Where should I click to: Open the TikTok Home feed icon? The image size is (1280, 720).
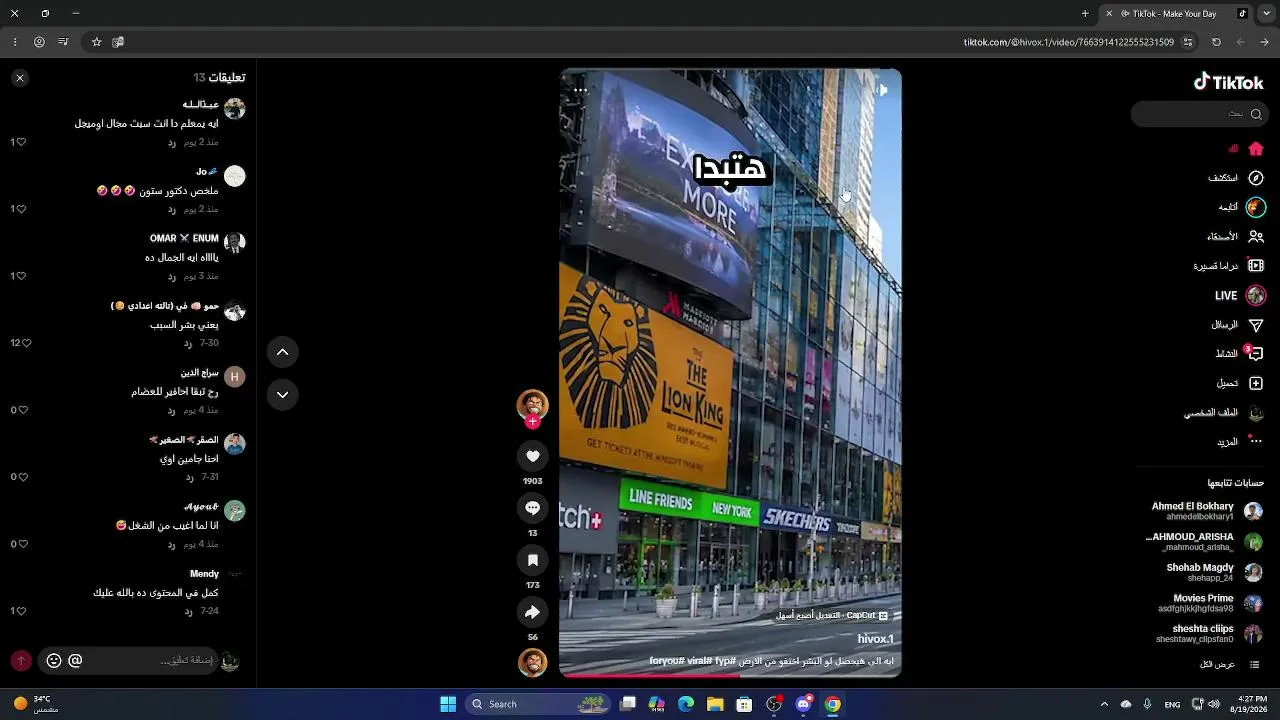coord(1256,149)
